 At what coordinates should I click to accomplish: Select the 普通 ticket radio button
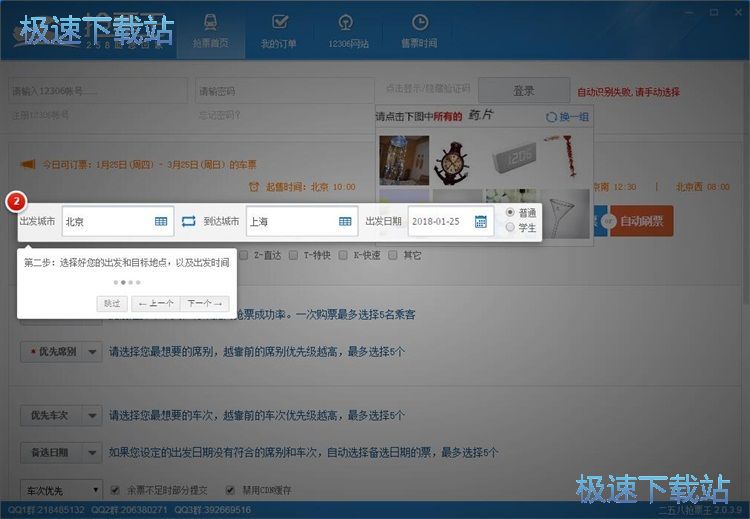pyautogui.click(x=510, y=212)
